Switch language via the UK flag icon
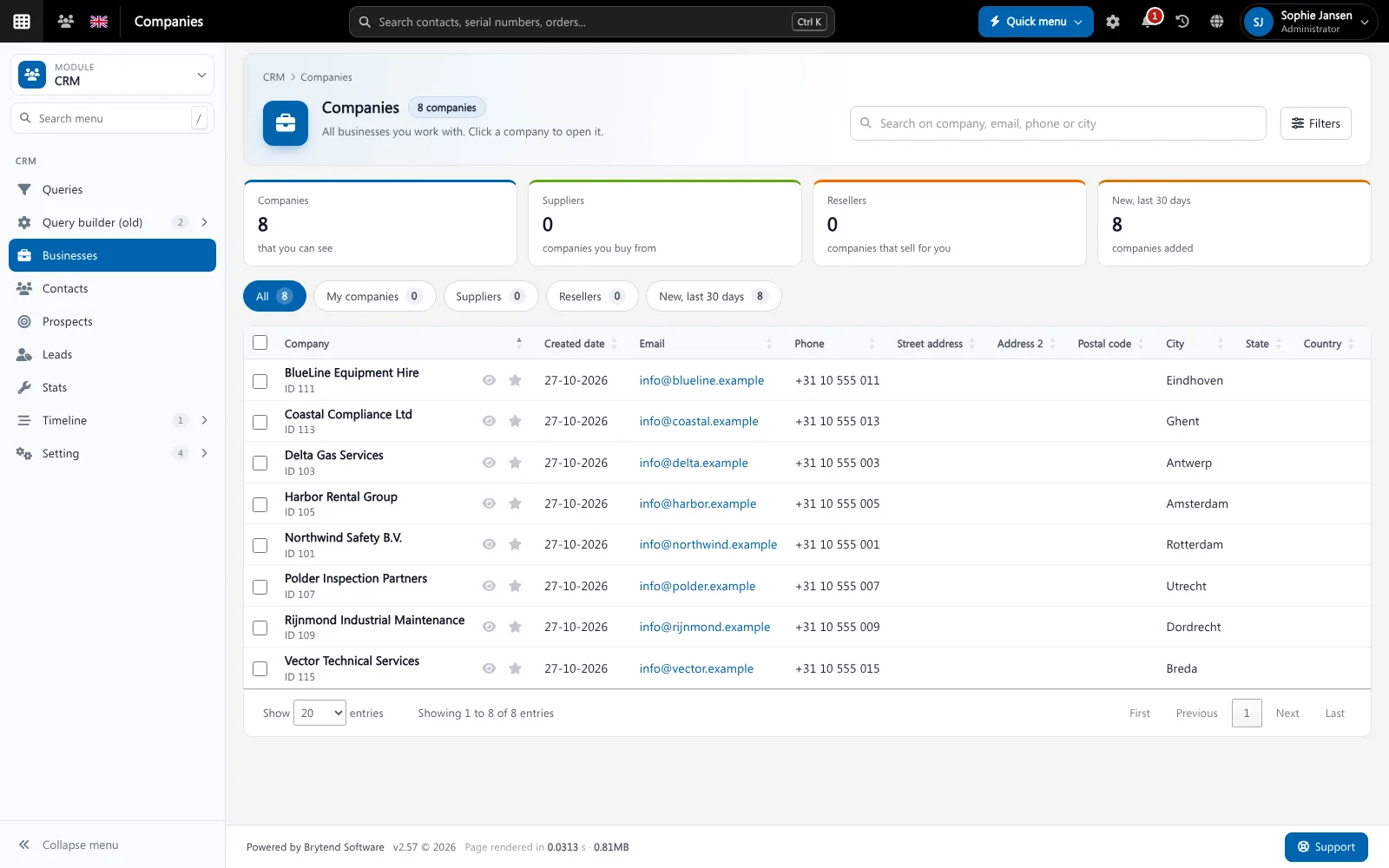The width and height of the screenshot is (1389, 868). [x=99, y=22]
